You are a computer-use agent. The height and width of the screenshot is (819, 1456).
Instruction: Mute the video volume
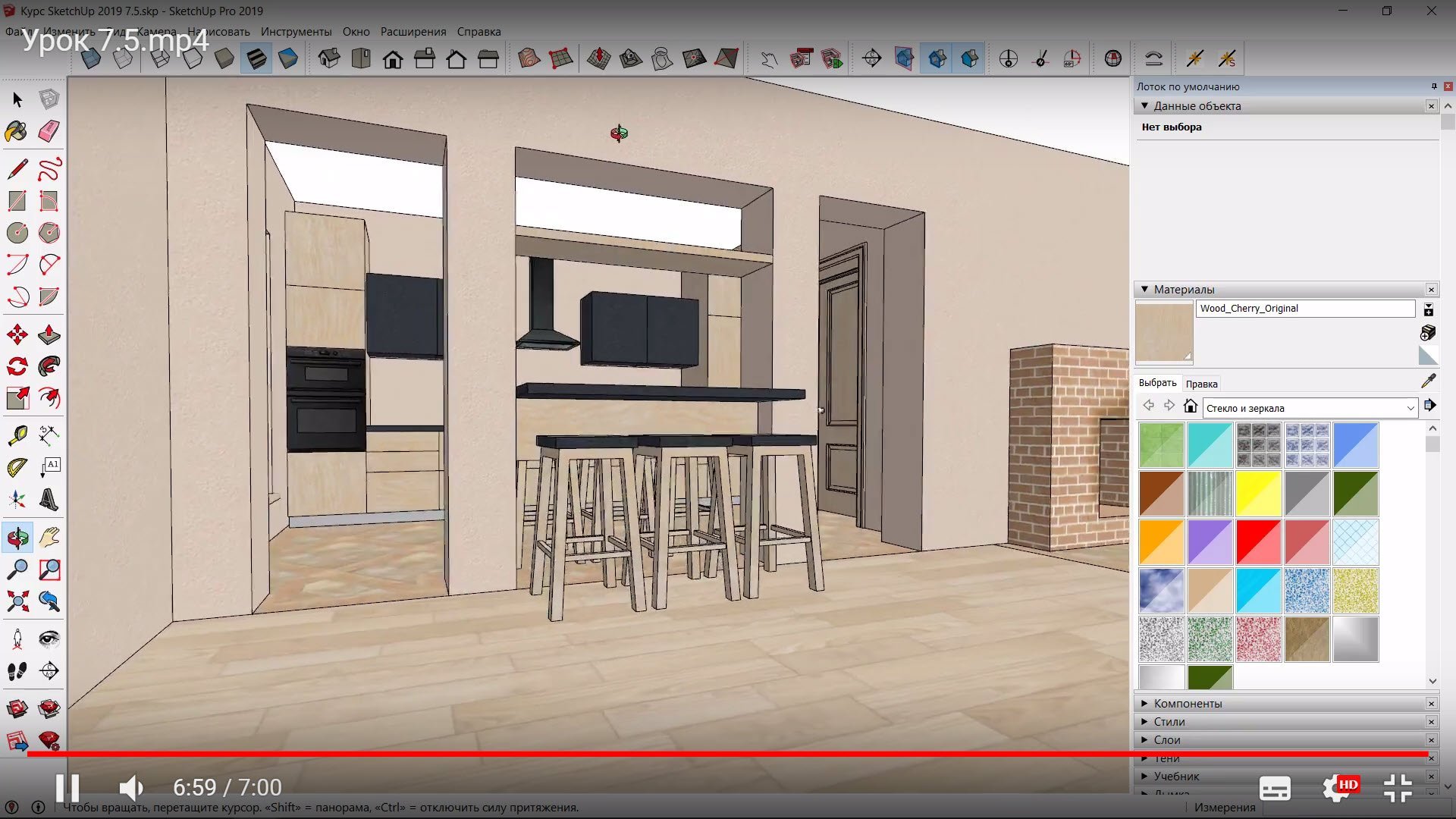click(x=132, y=787)
